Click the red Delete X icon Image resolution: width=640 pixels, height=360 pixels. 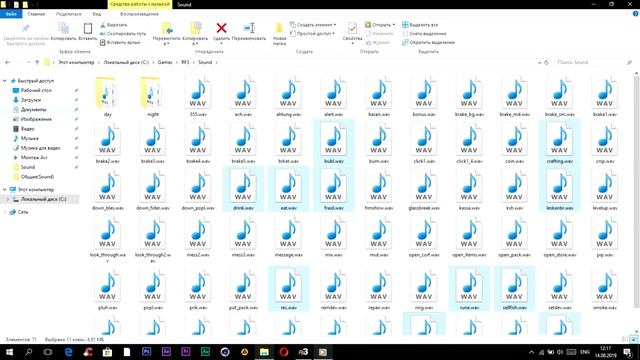pos(221,28)
